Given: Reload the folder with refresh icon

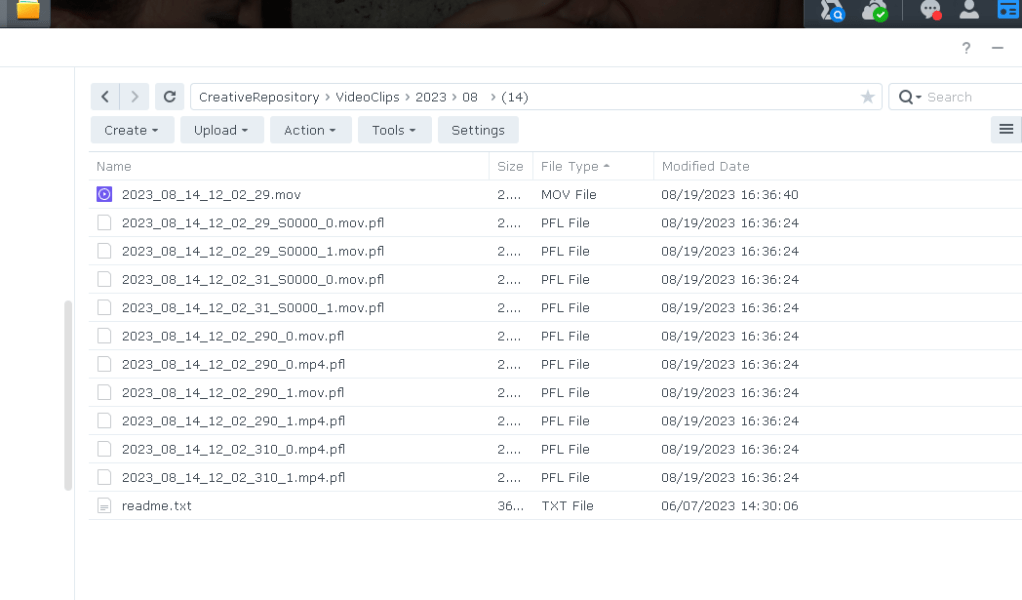Looking at the screenshot, I should click(x=169, y=97).
